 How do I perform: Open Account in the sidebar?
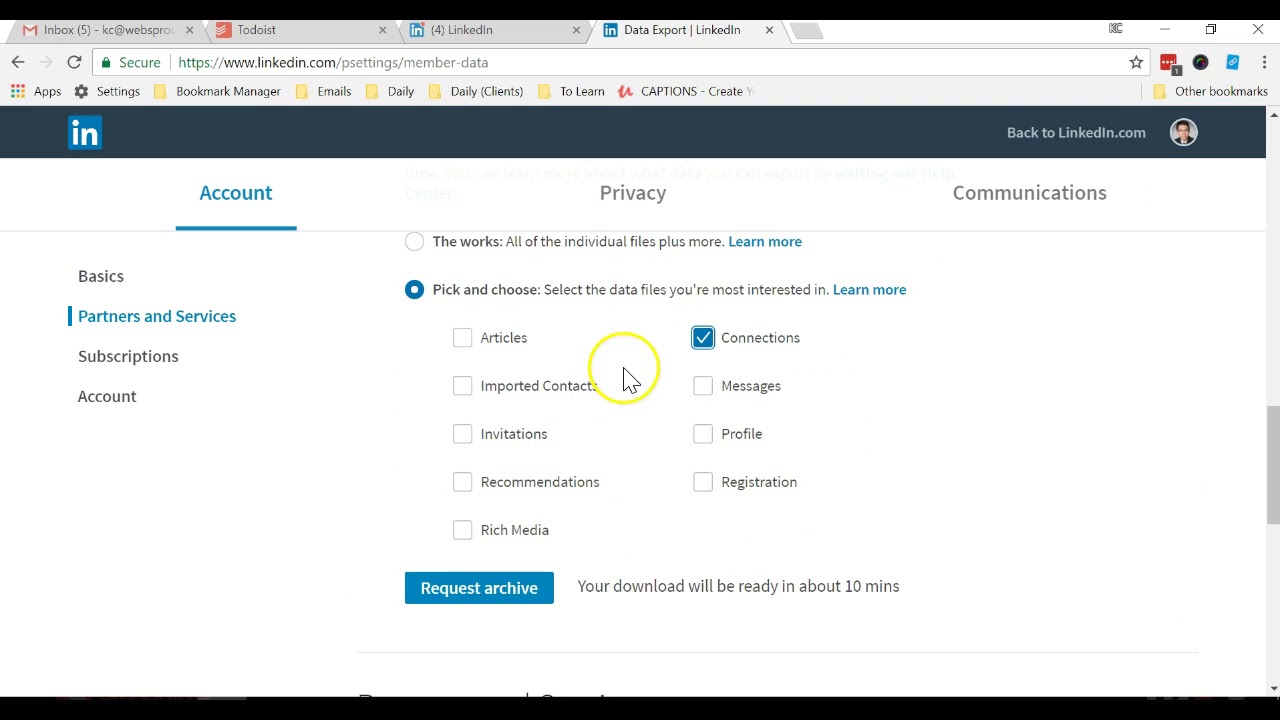(107, 396)
